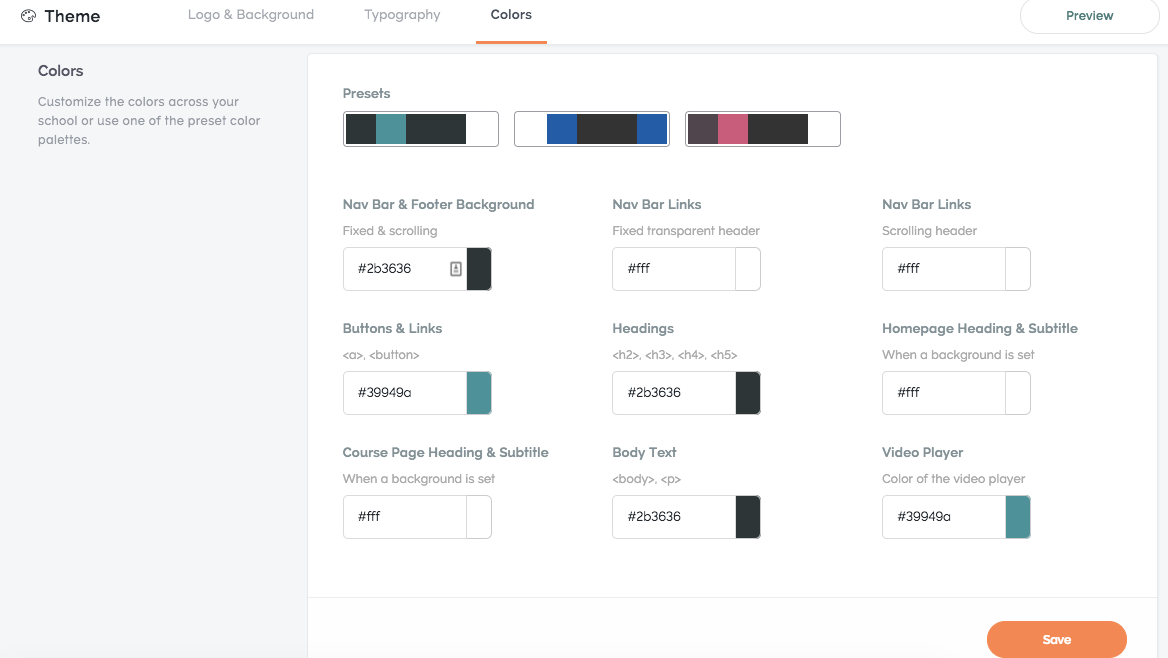Screen dimensions: 1168x658
Task: Click the Preview button
Action: [x=1089, y=16]
